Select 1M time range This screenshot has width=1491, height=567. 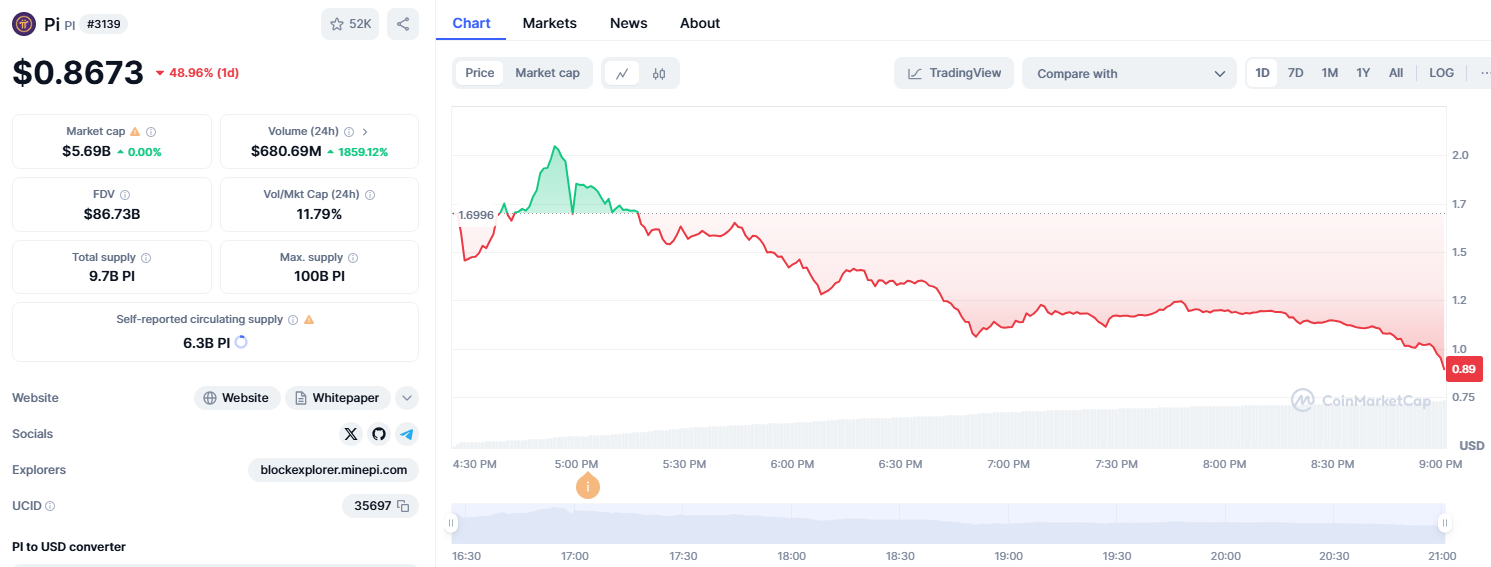pyautogui.click(x=1329, y=73)
